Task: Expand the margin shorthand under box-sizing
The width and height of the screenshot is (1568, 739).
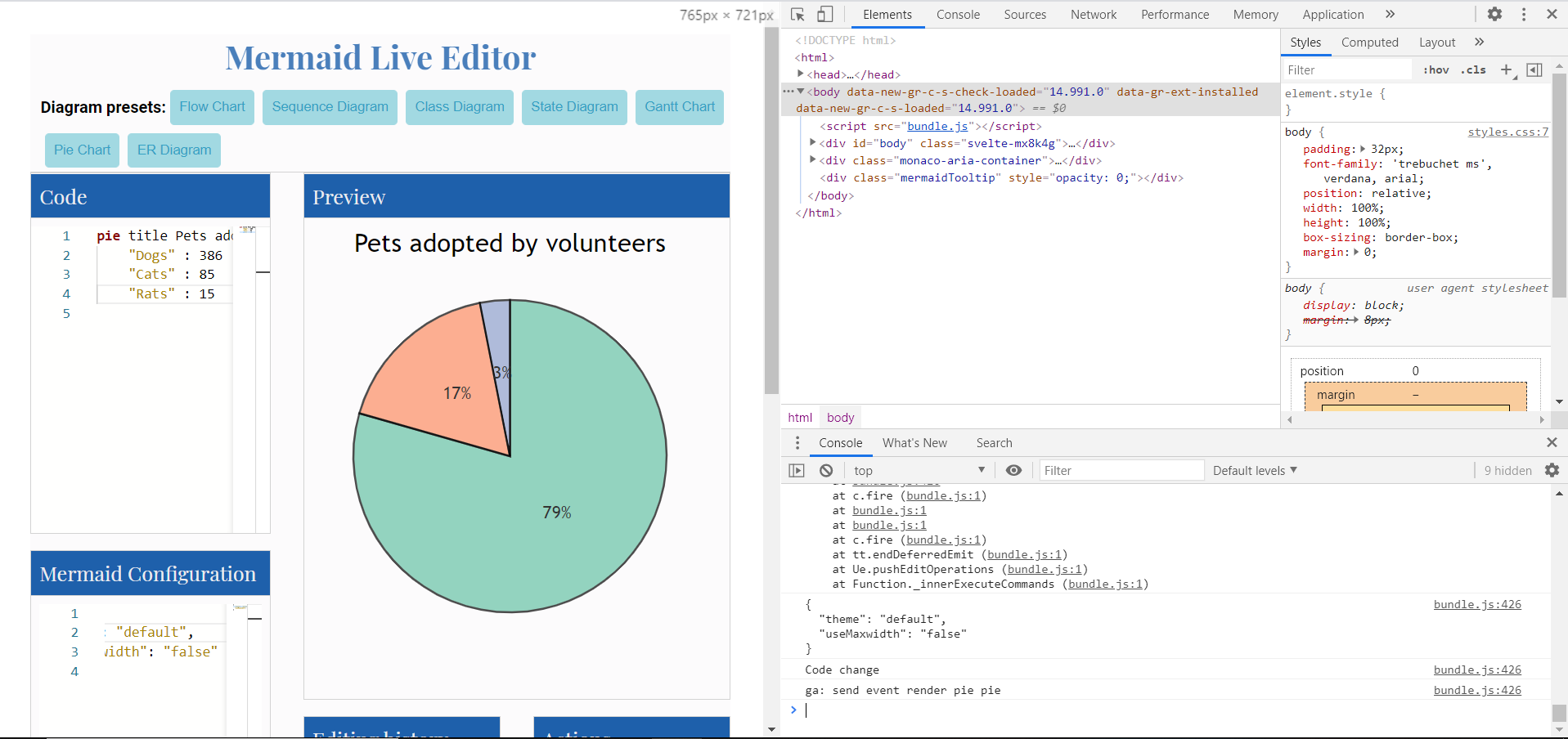Action: [x=1355, y=252]
